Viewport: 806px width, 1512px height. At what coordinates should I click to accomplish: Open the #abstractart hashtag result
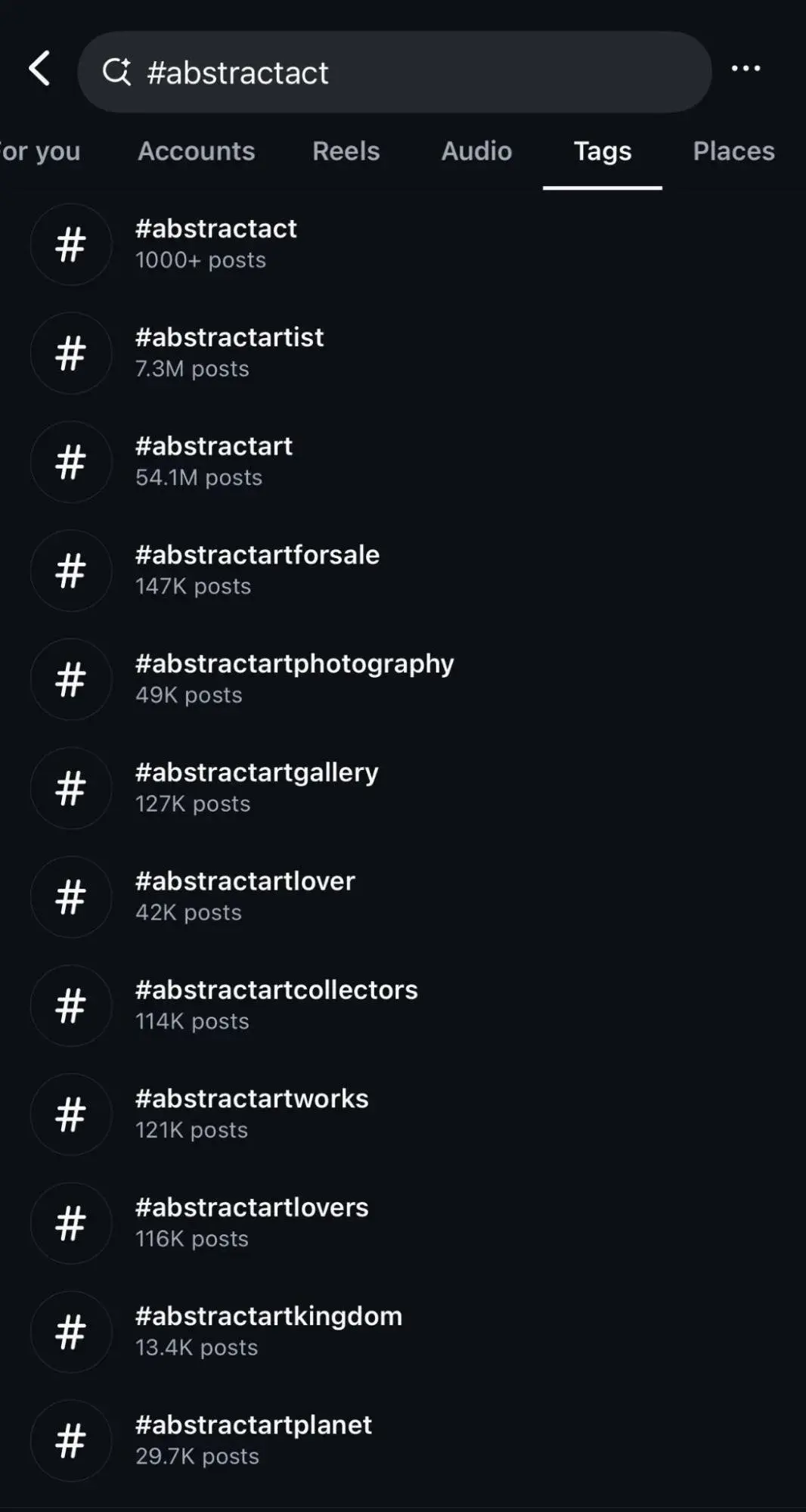coord(214,461)
